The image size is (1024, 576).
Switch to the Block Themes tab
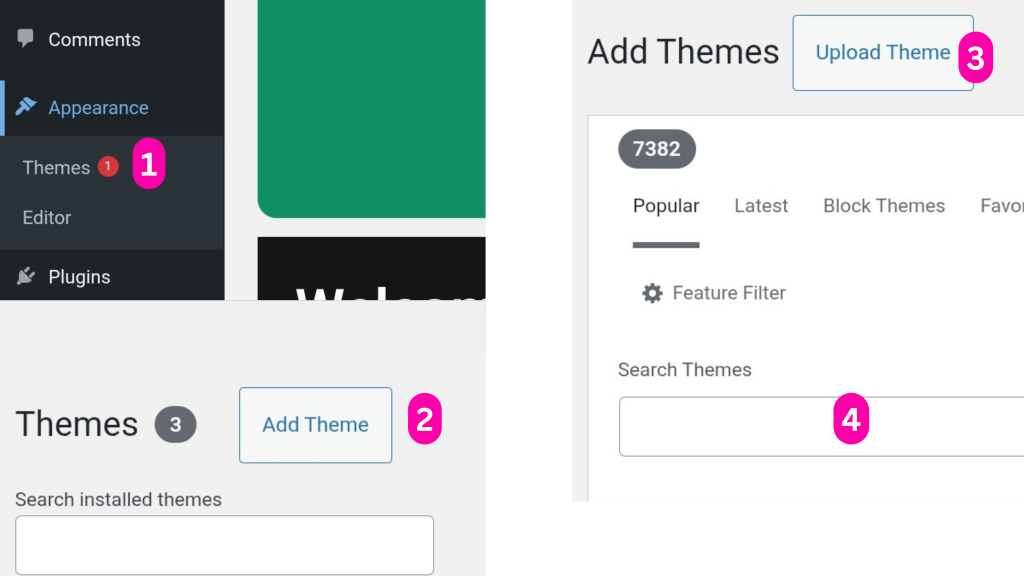point(884,206)
